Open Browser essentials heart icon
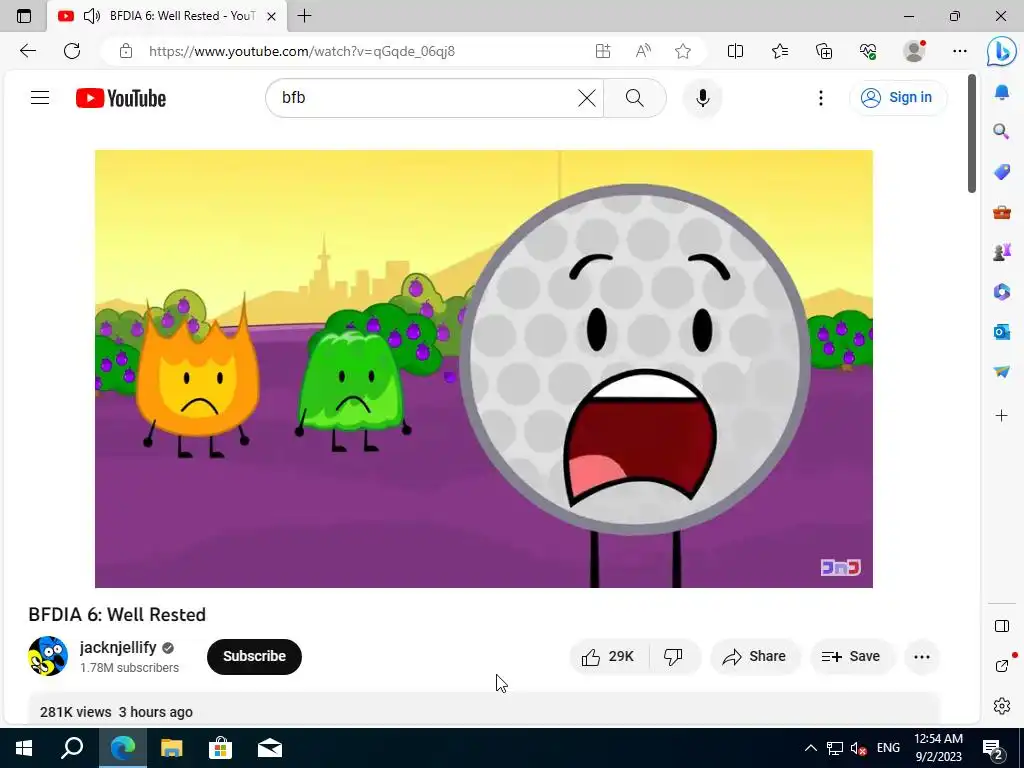This screenshot has height=768, width=1024. click(868, 51)
